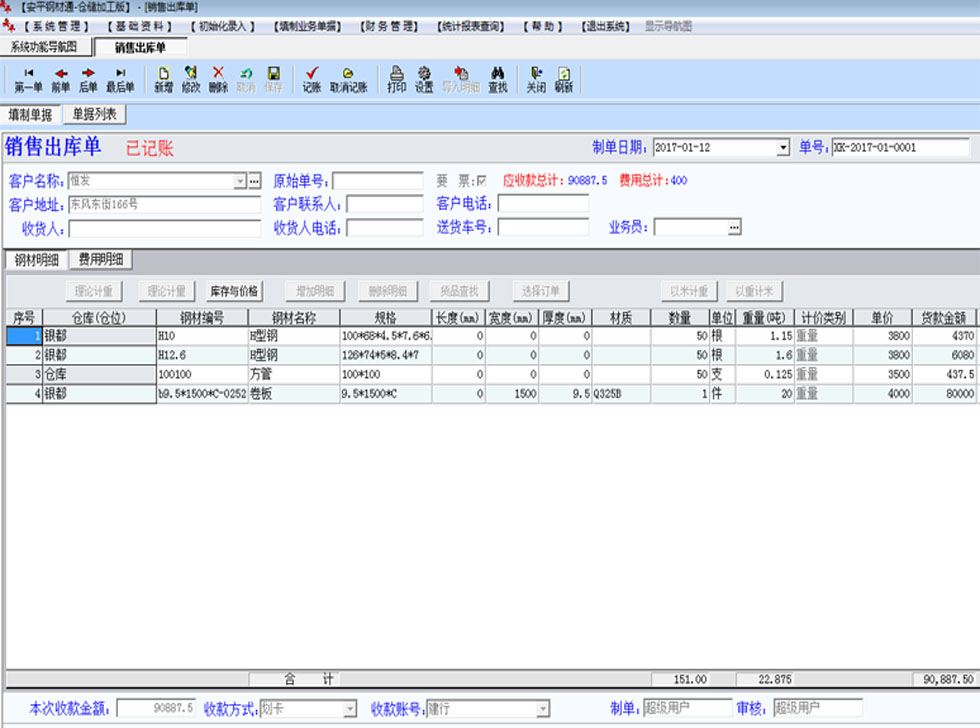The width and height of the screenshot is (980, 728).
Task: Click the ellipsis button beside 客户名称
Action: [x=254, y=181]
